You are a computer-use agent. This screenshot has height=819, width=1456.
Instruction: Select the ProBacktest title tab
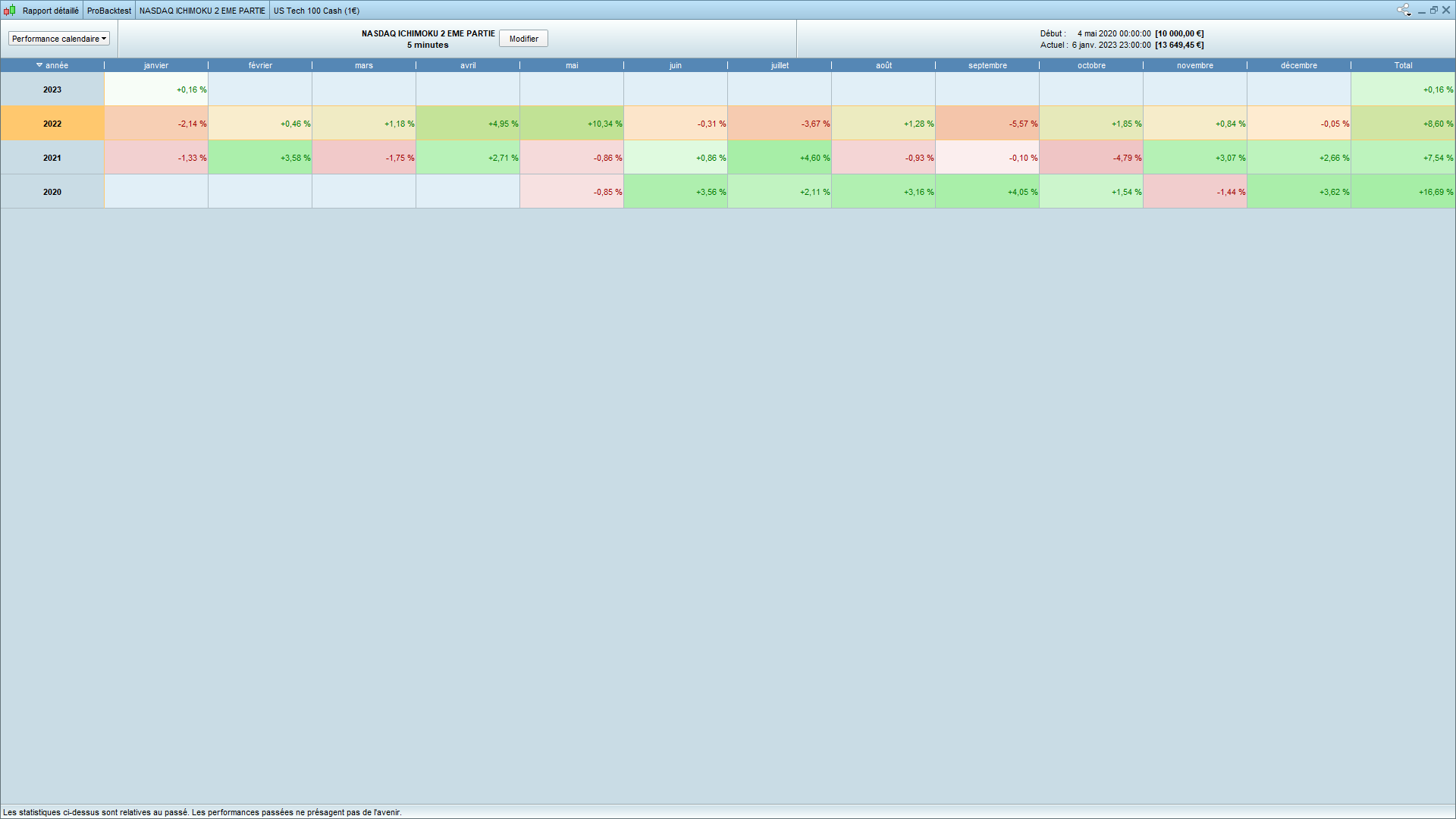tap(108, 11)
